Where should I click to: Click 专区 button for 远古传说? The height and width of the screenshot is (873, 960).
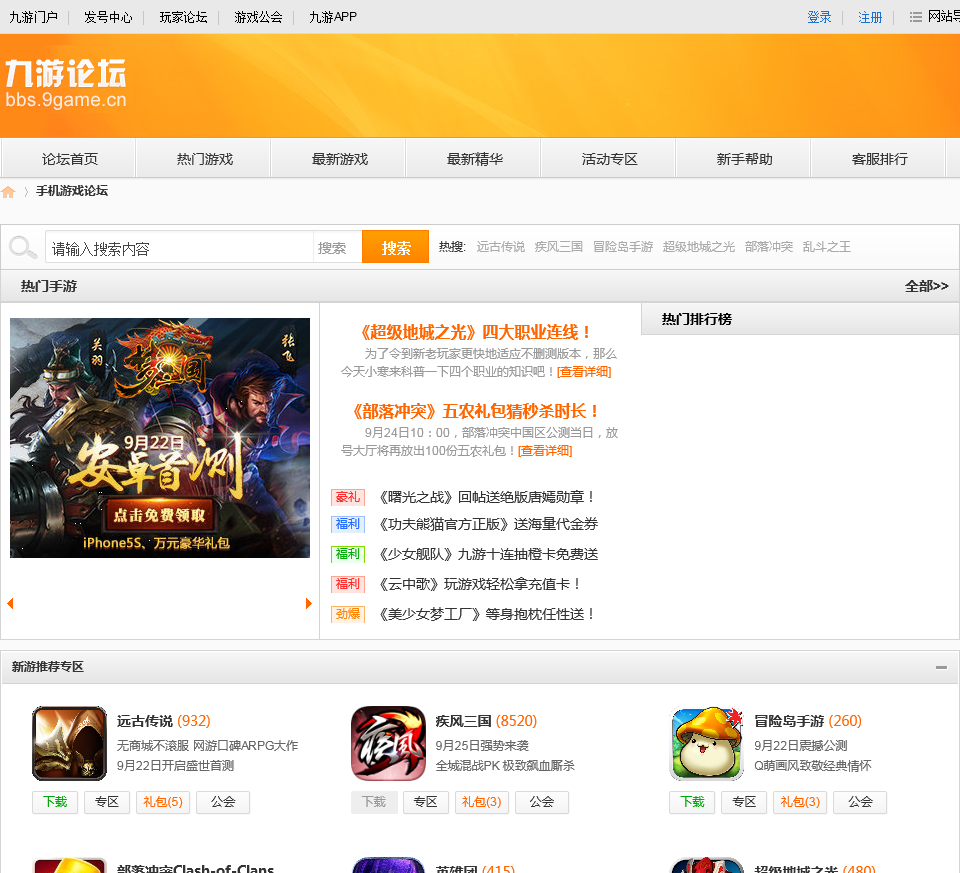click(x=107, y=802)
